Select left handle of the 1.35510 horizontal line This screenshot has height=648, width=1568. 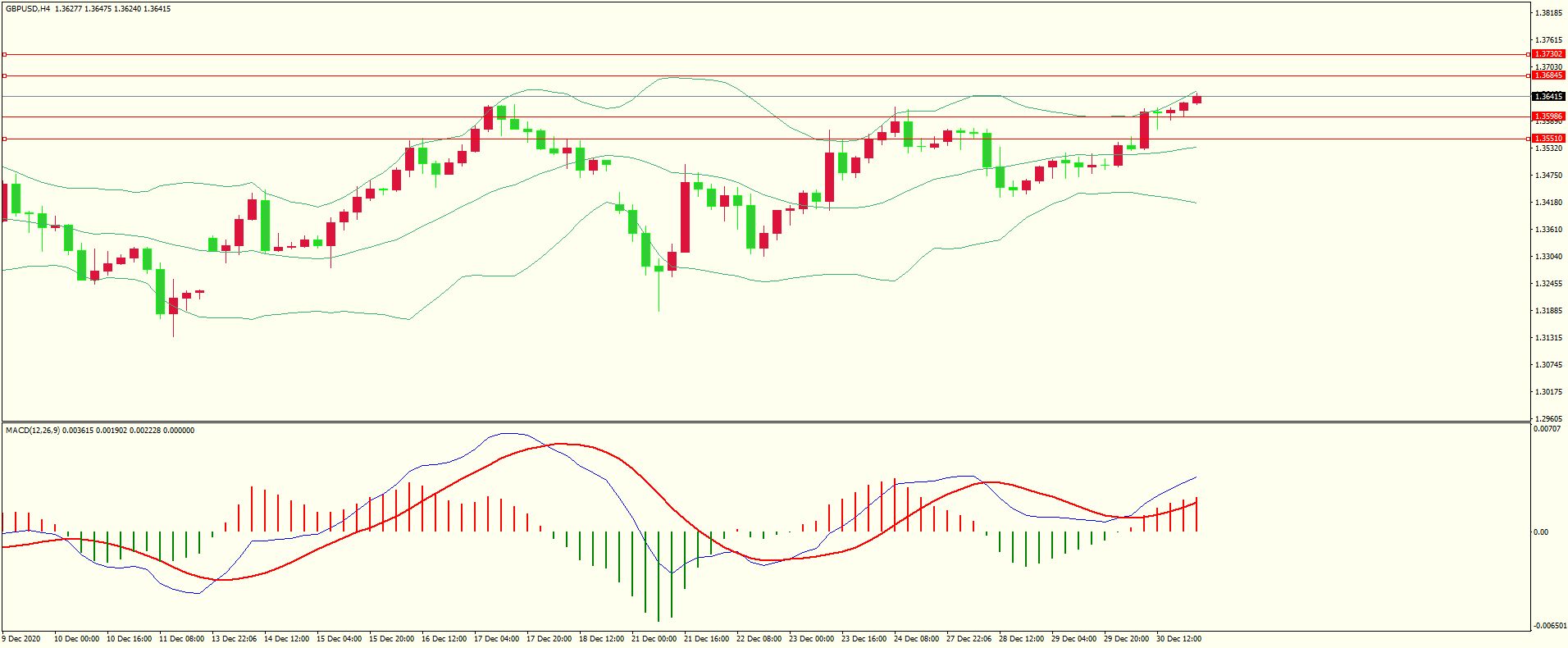(x=4, y=139)
